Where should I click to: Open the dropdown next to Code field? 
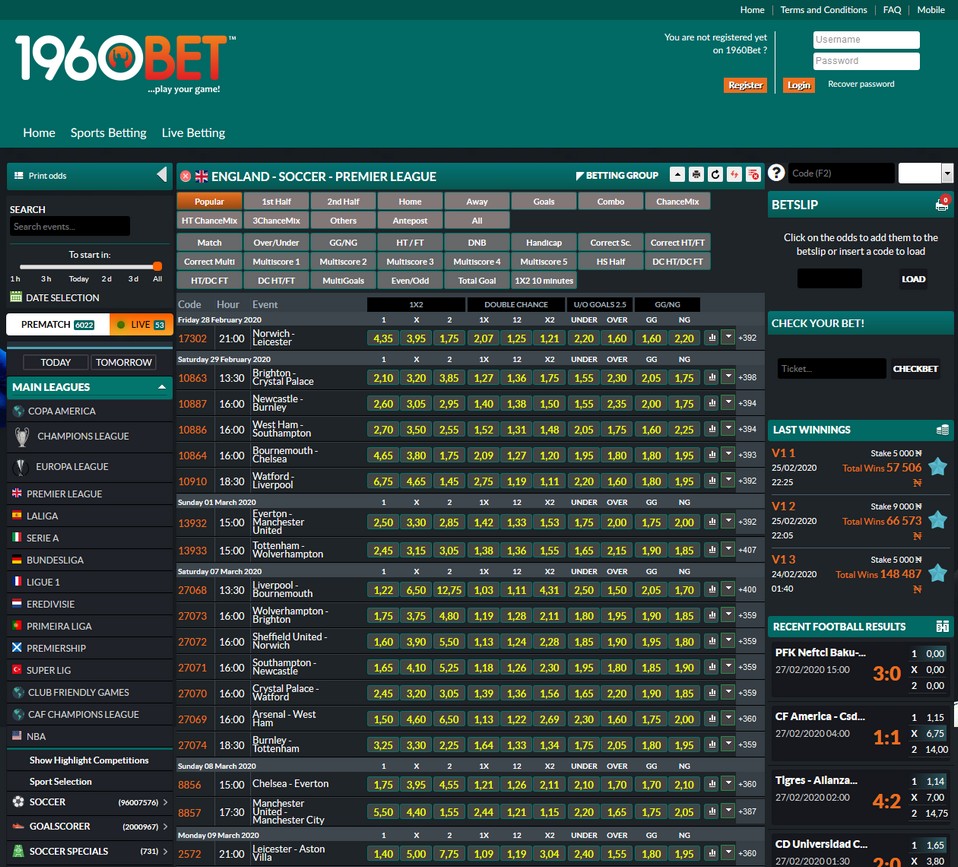pos(947,173)
